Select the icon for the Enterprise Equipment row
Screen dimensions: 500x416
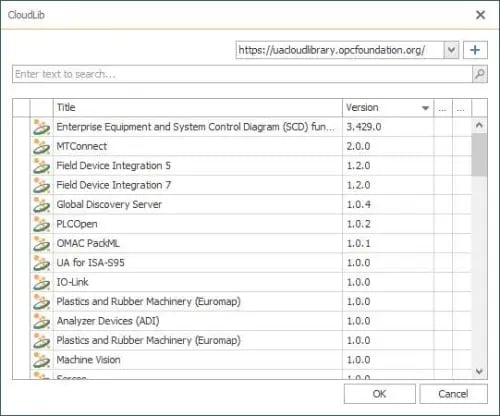coord(41,127)
